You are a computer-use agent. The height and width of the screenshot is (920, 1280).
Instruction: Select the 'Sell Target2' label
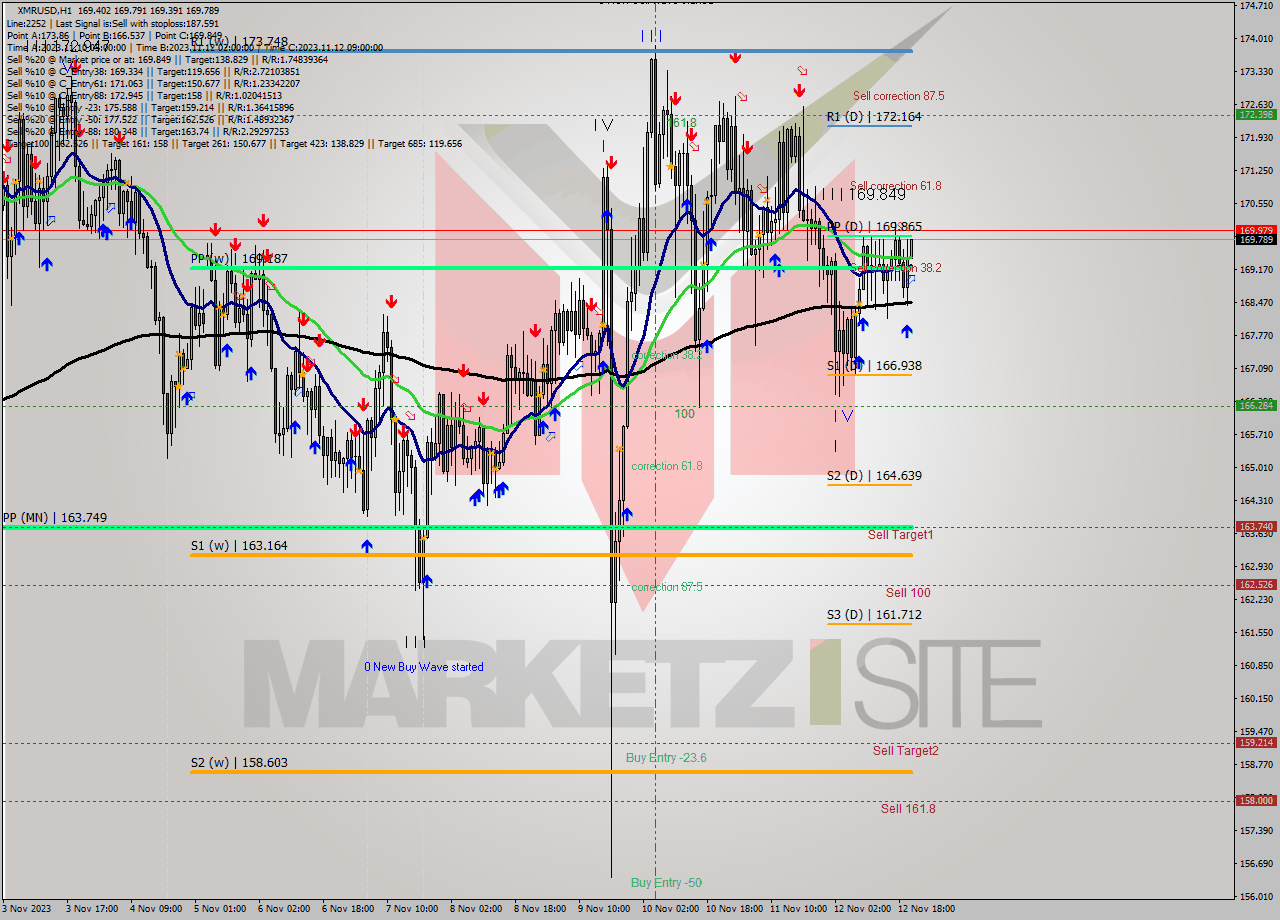tap(905, 751)
